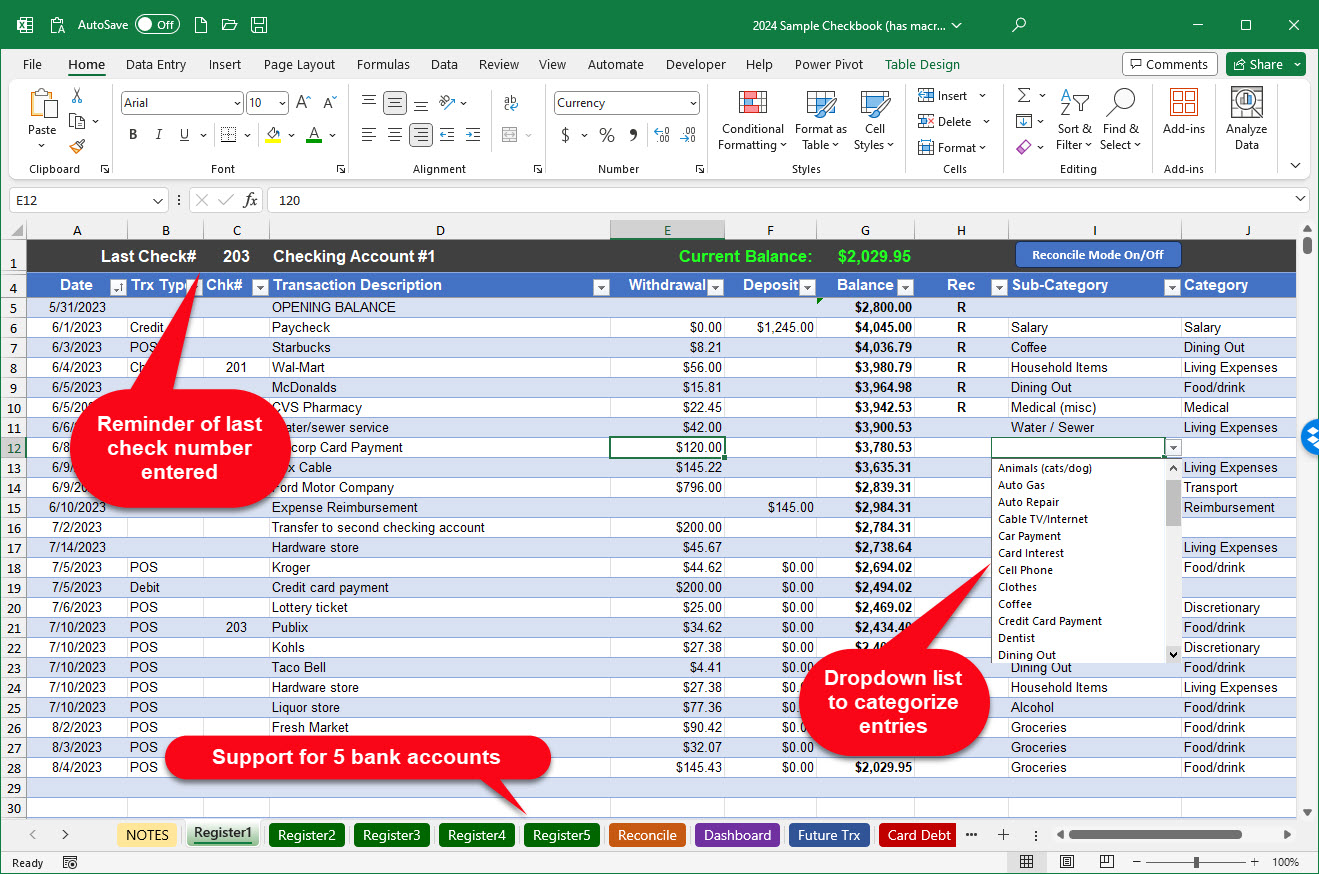The height and width of the screenshot is (874, 1319).
Task: Click Increase Decimal in the Number group
Action: (661, 134)
